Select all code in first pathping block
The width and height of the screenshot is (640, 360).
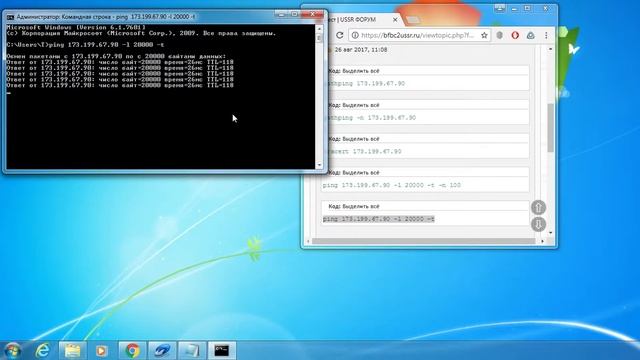pyautogui.click(x=360, y=71)
